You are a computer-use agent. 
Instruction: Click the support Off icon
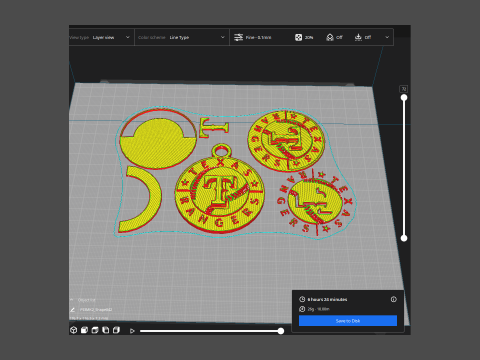click(x=330, y=37)
